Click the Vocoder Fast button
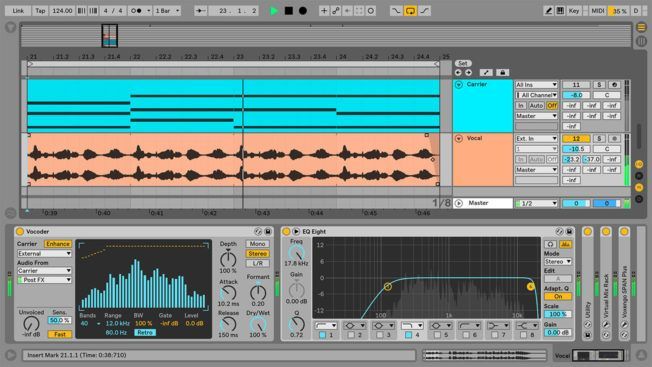Image resolution: width=652 pixels, height=367 pixels. [59, 334]
